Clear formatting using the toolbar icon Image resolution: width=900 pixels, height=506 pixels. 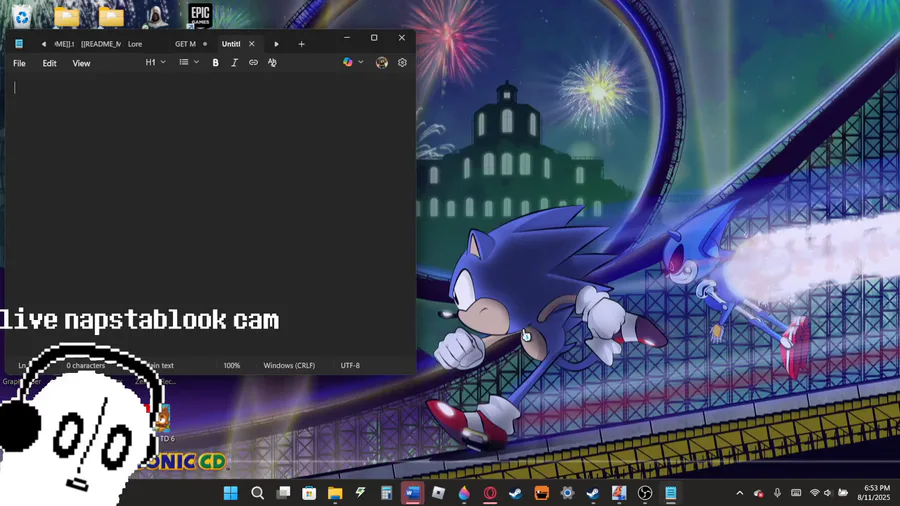click(272, 63)
